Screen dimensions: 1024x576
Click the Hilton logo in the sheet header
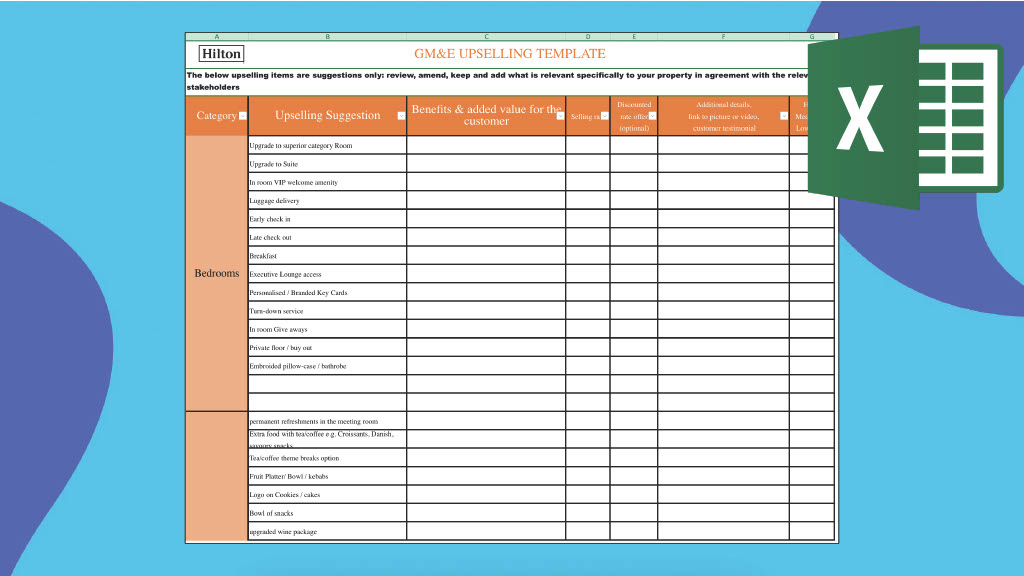pyautogui.click(x=221, y=54)
